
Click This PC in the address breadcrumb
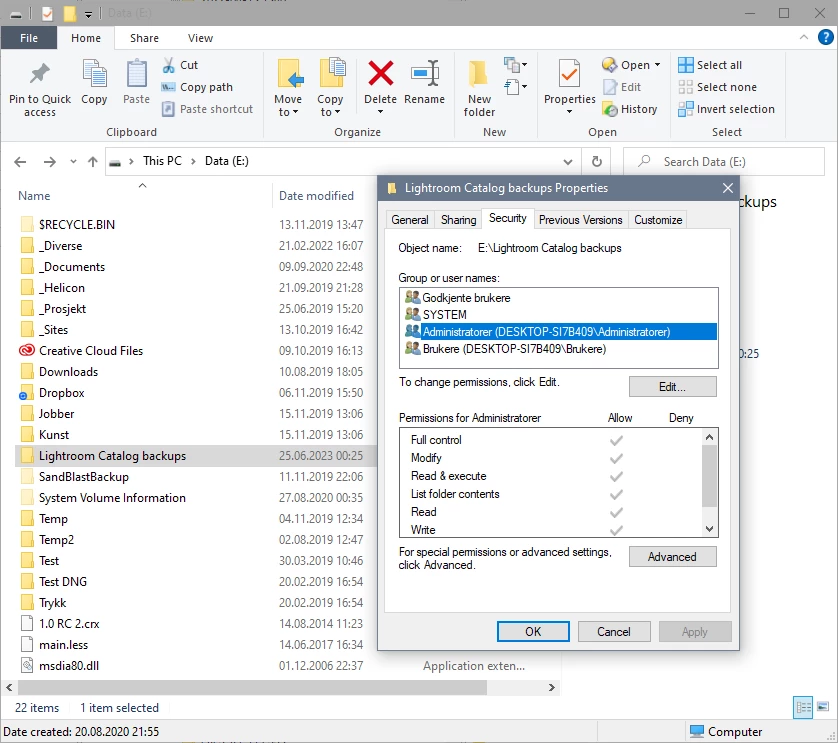(162, 161)
